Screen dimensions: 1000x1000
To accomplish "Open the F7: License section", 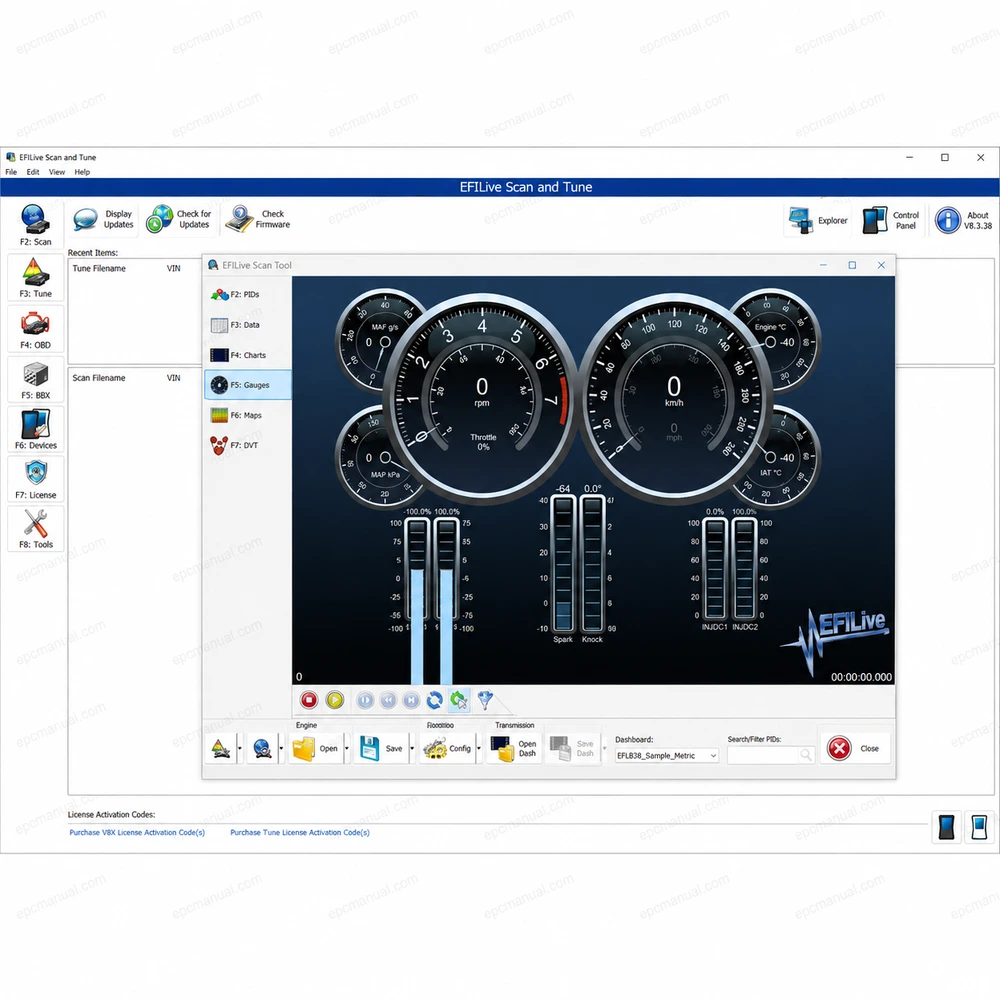I will pyautogui.click(x=35, y=479).
